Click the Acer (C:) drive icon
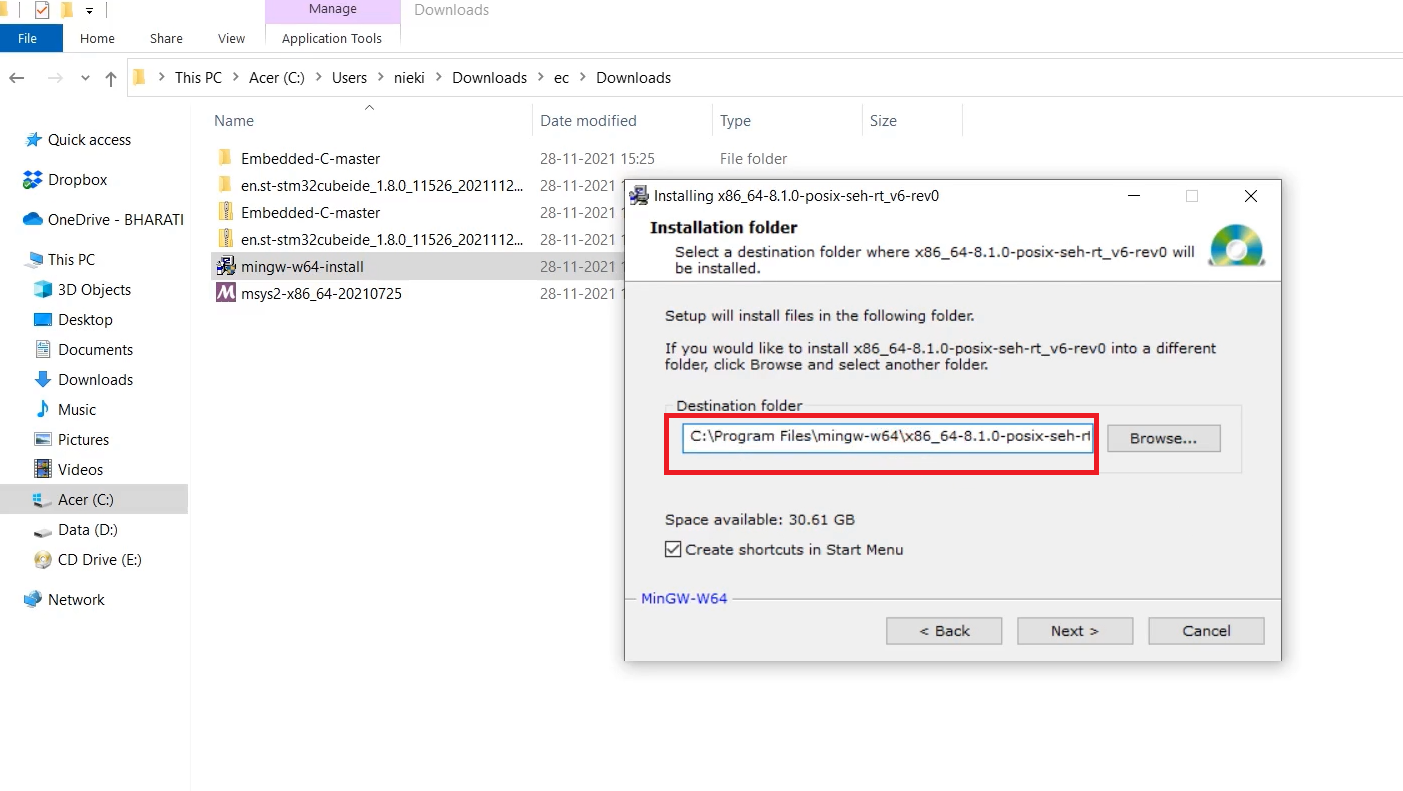The width and height of the screenshot is (1403, 791). coord(42,499)
